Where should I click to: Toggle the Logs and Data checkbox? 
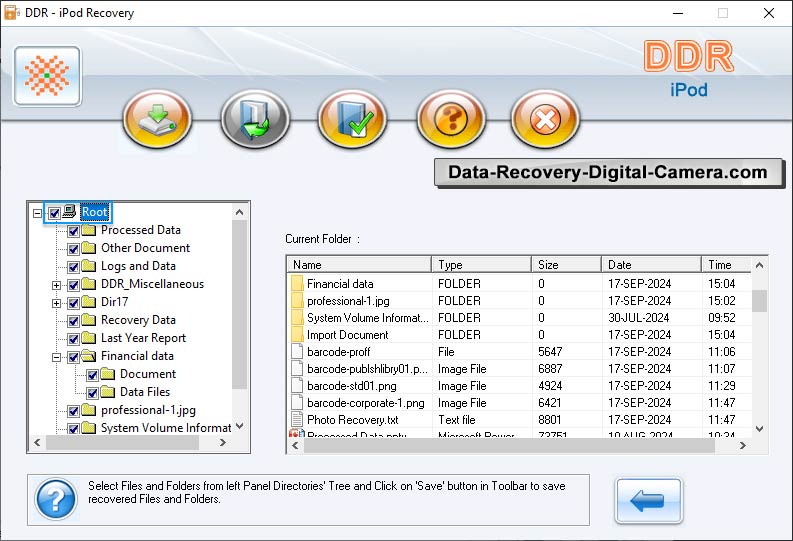click(73, 267)
